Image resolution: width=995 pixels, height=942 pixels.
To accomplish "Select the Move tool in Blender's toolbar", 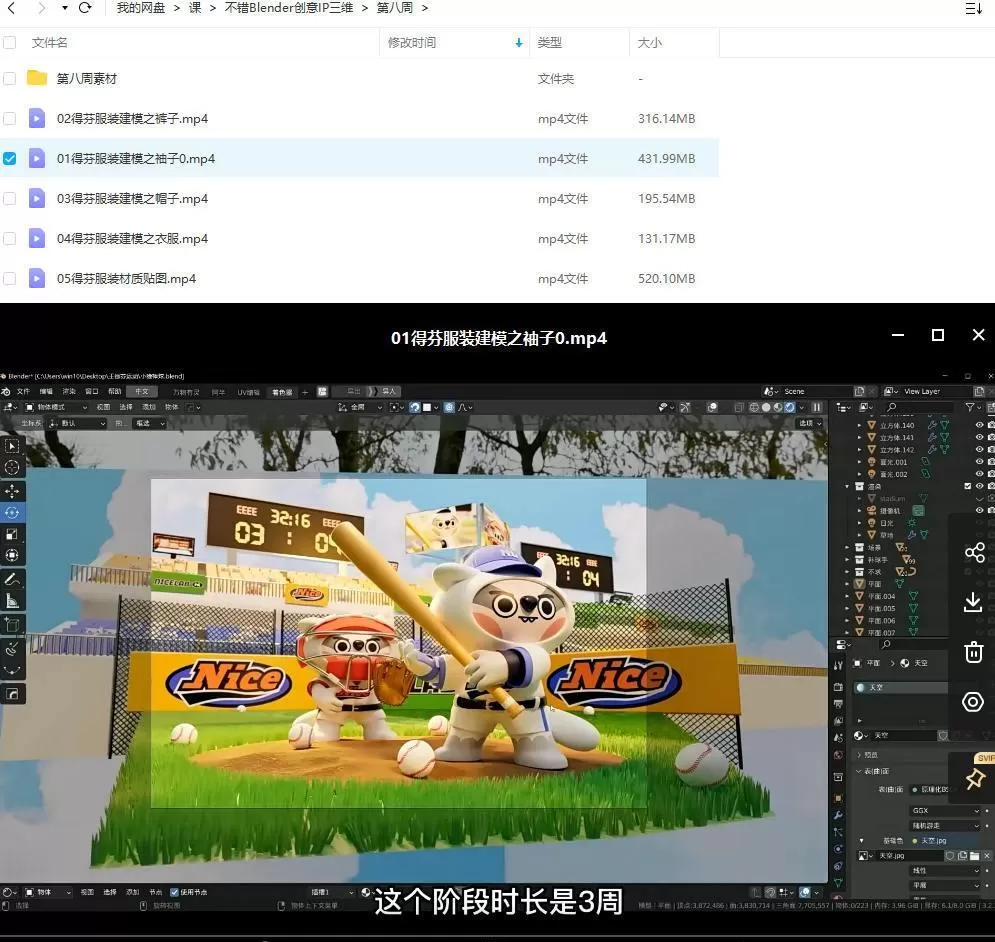I will pyautogui.click(x=12, y=492).
